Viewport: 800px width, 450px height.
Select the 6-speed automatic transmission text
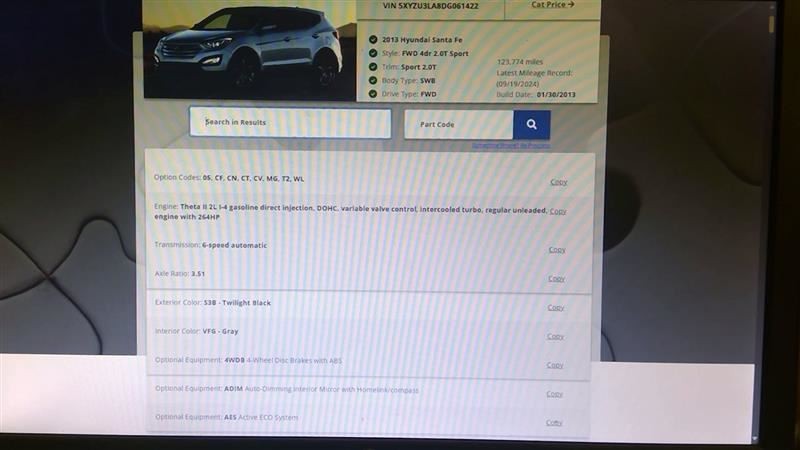tap(234, 245)
